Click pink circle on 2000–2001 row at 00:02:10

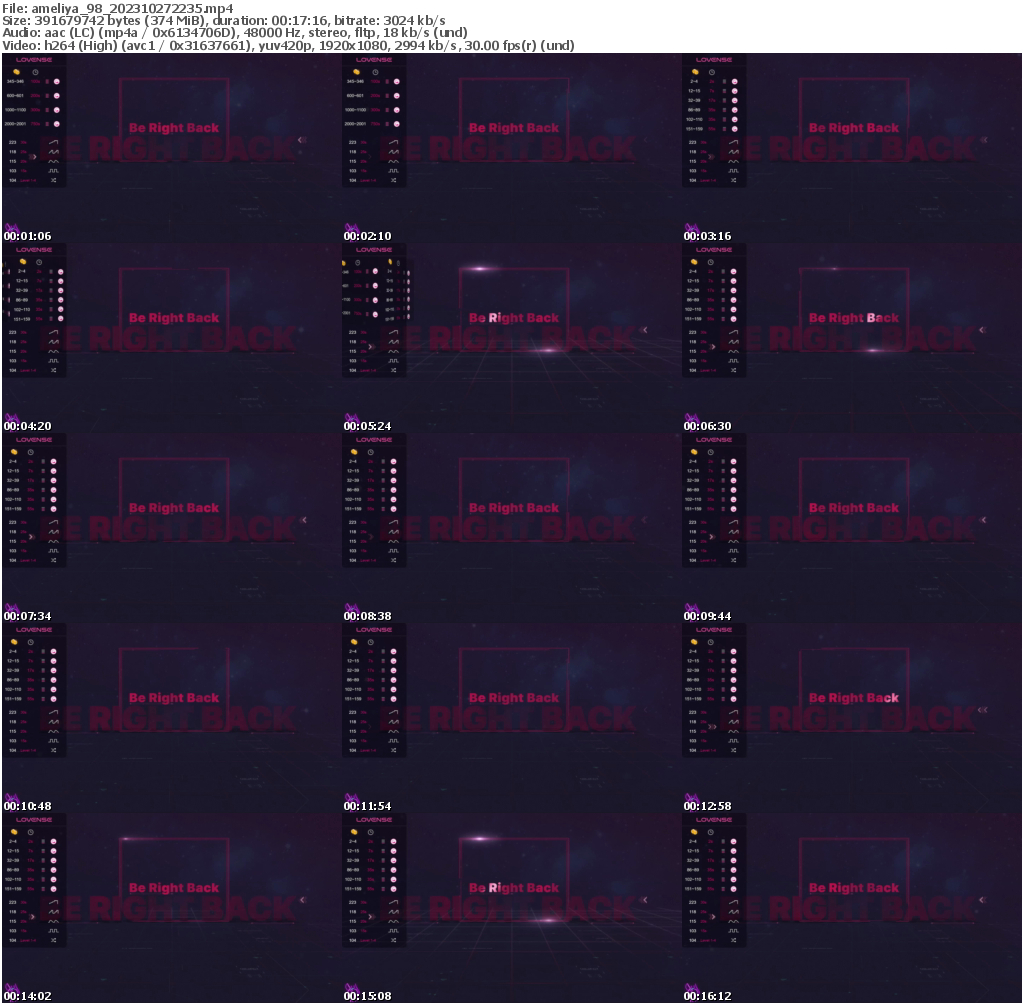(x=397, y=124)
